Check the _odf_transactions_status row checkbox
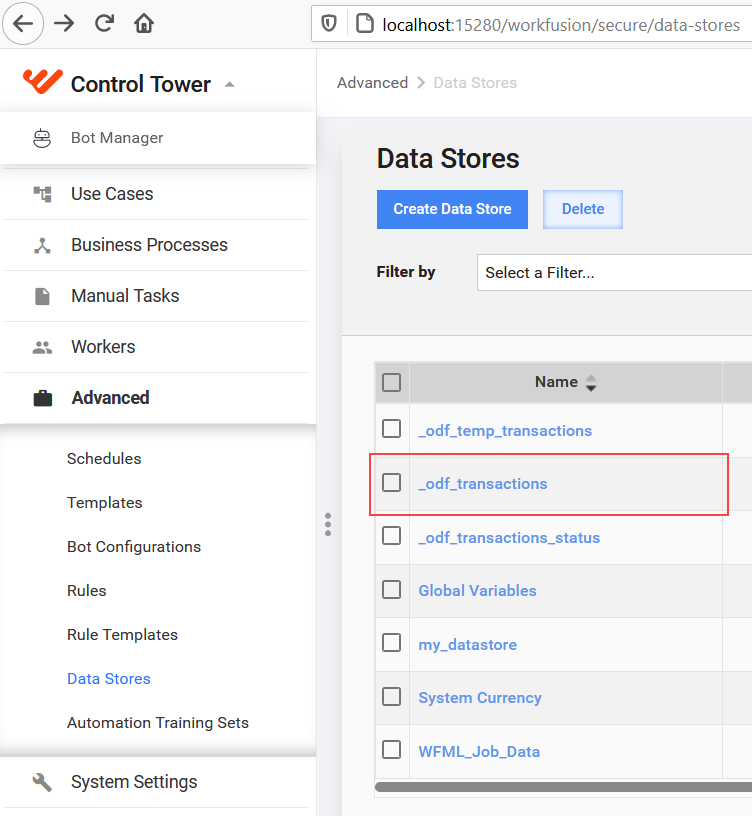Screen dimensions: 752x816 [x=391, y=536]
